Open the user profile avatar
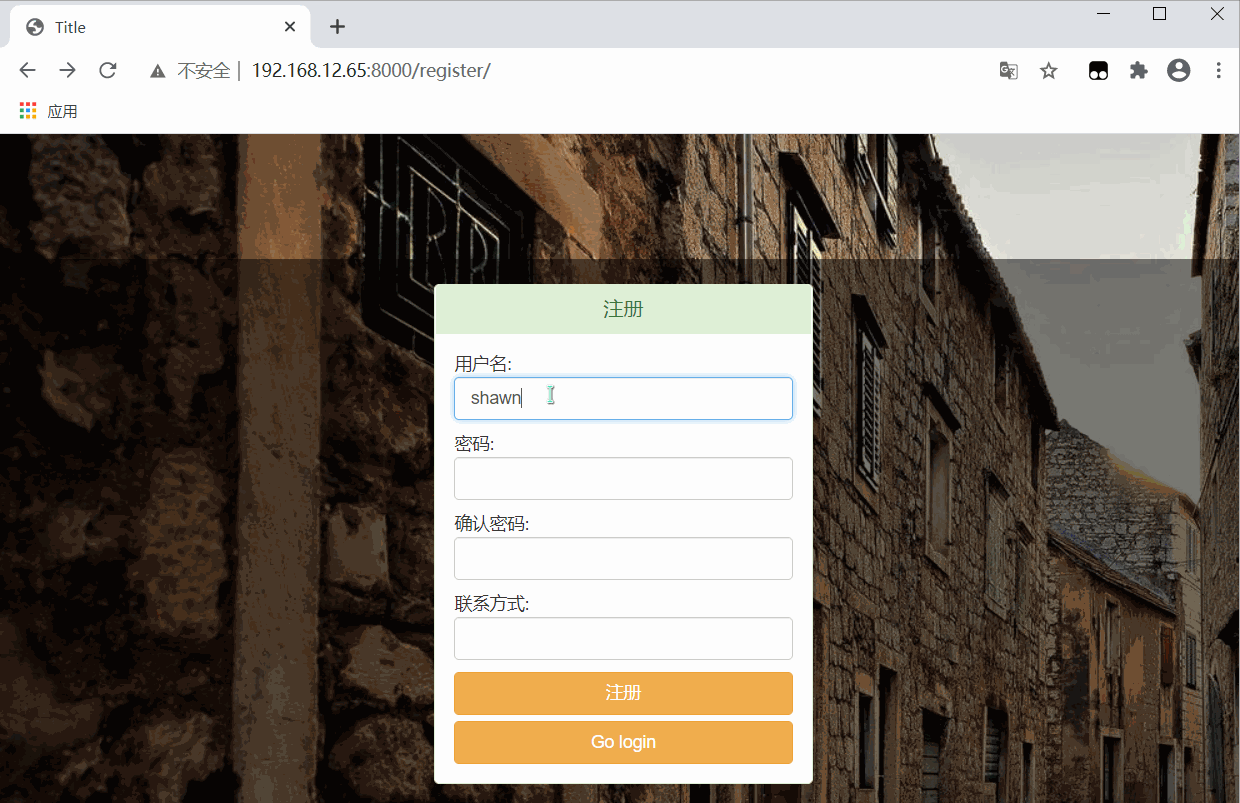Image resolution: width=1240 pixels, height=803 pixels. [x=1178, y=70]
